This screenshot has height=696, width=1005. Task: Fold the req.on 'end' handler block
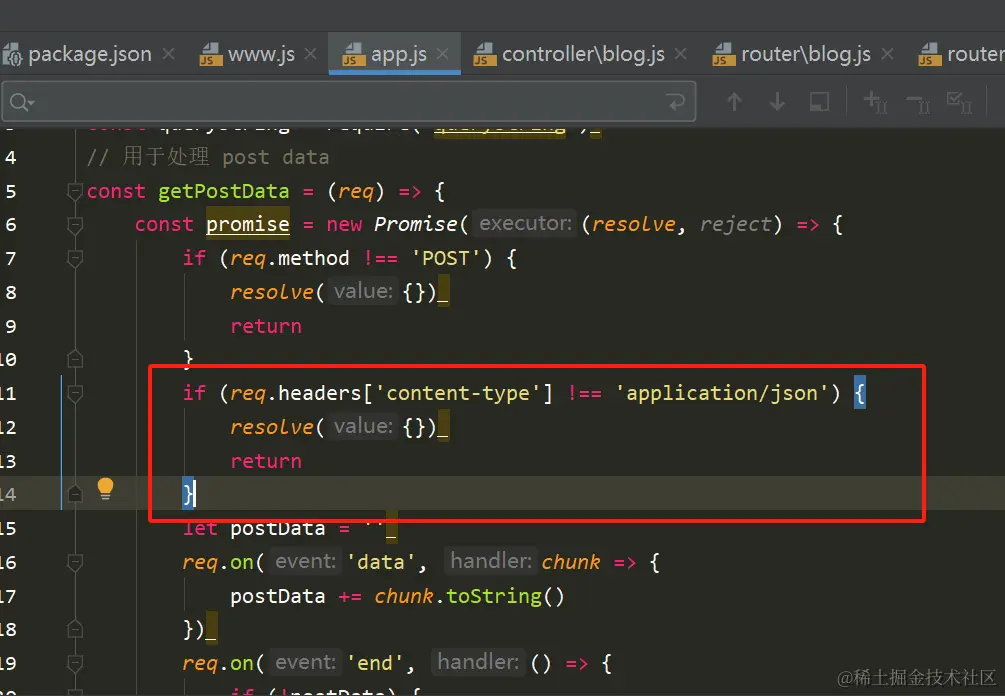coord(75,663)
